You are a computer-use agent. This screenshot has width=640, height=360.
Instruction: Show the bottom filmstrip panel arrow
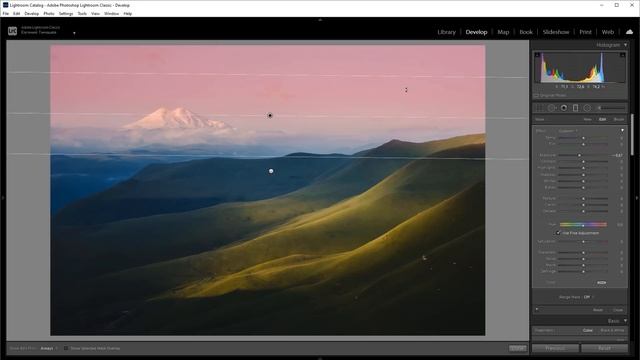pyautogui.click(x=320, y=358)
